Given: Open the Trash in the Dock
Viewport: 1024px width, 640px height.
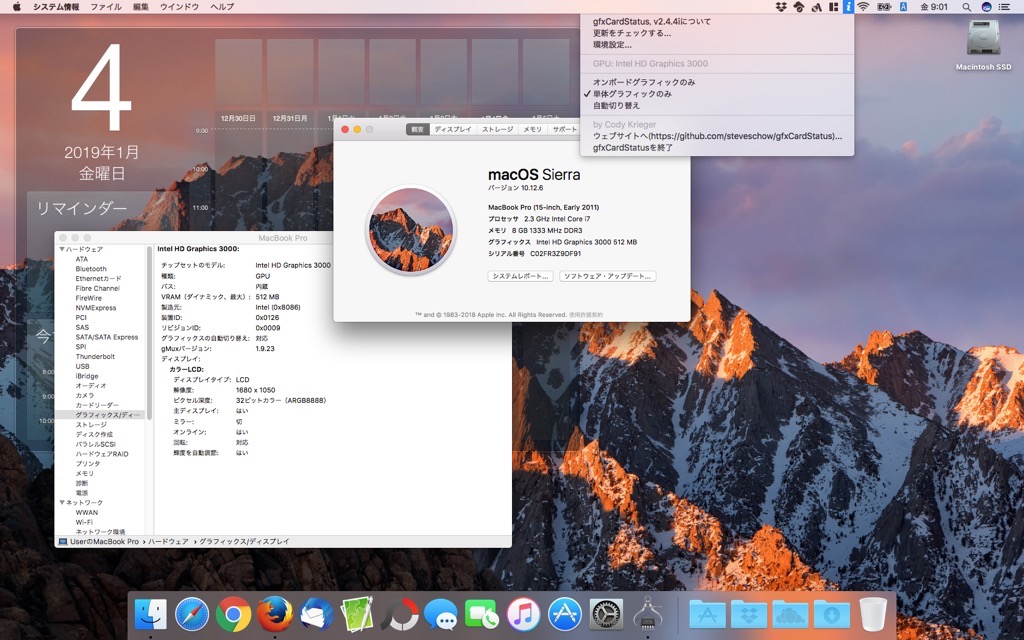Looking at the screenshot, I should coord(873,615).
